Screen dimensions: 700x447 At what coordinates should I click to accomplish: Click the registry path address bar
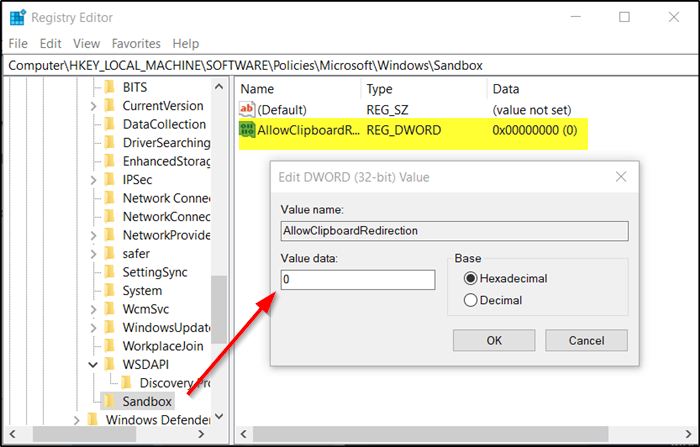(x=350, y=66)
